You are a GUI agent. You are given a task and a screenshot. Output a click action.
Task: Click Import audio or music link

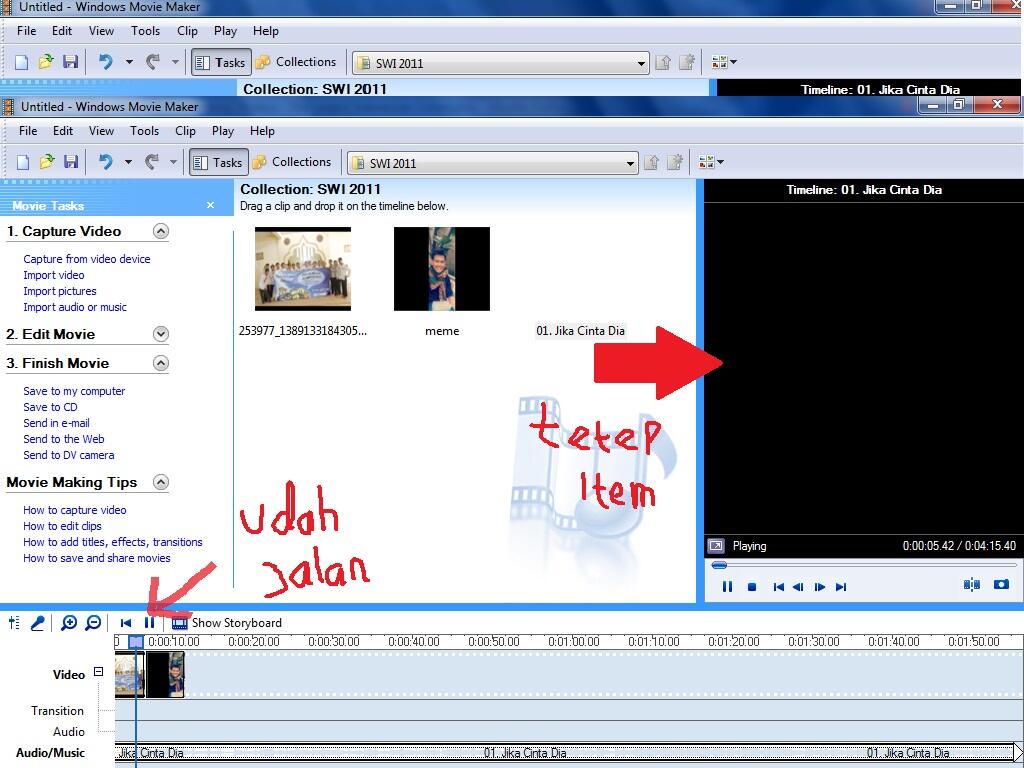pyautogui.click(x=75, y=307)
